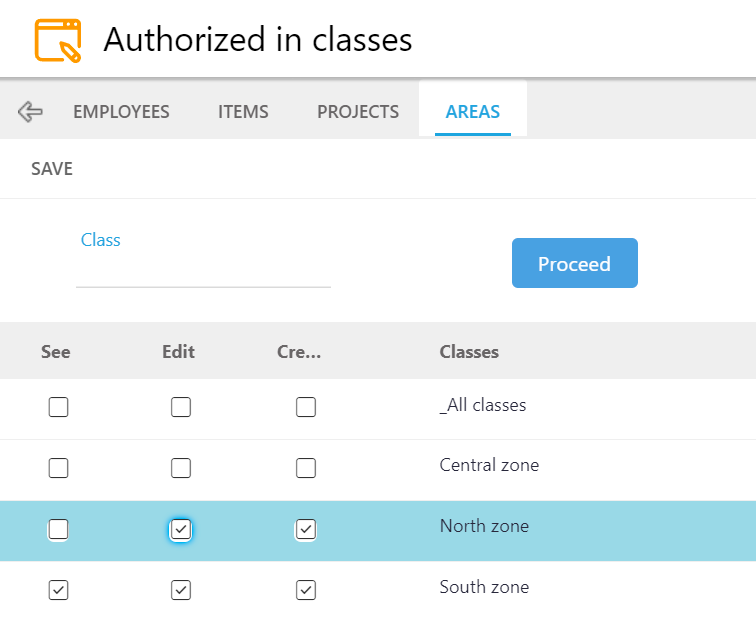Image resolution: width=756 pixels, height=619 pixels.
Task: Uncheck See for South zone
Action: [58, 590]
